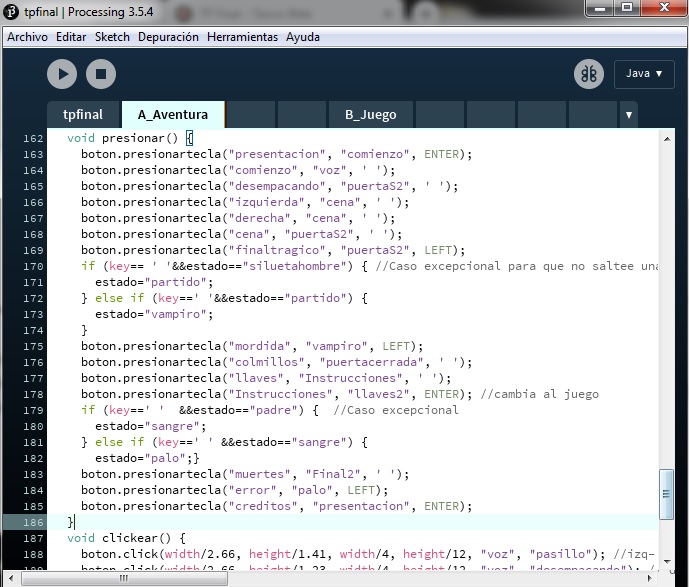
Task: Open the Editar menu
Action: point(71,37)
